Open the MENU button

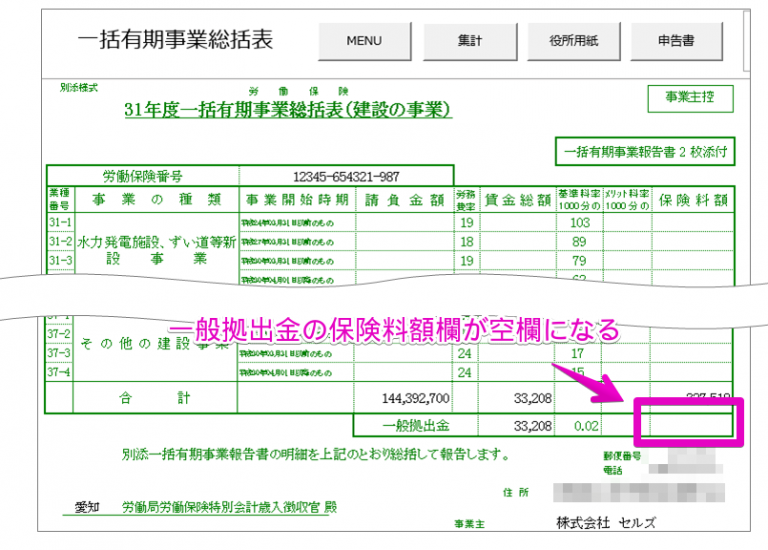pos(364,41)
